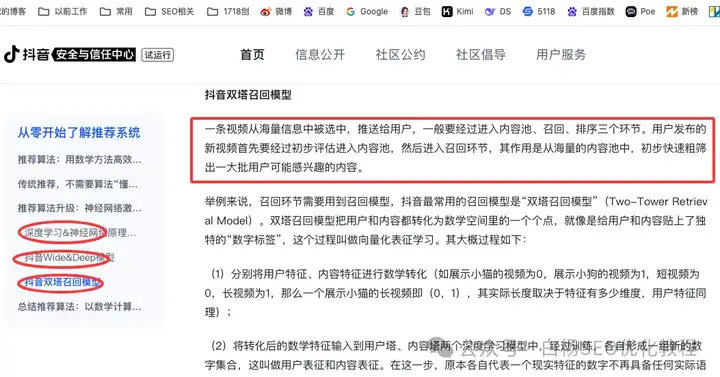
Task: Go to the 社区公约 nav item
Action: click(x=400, y=55)
